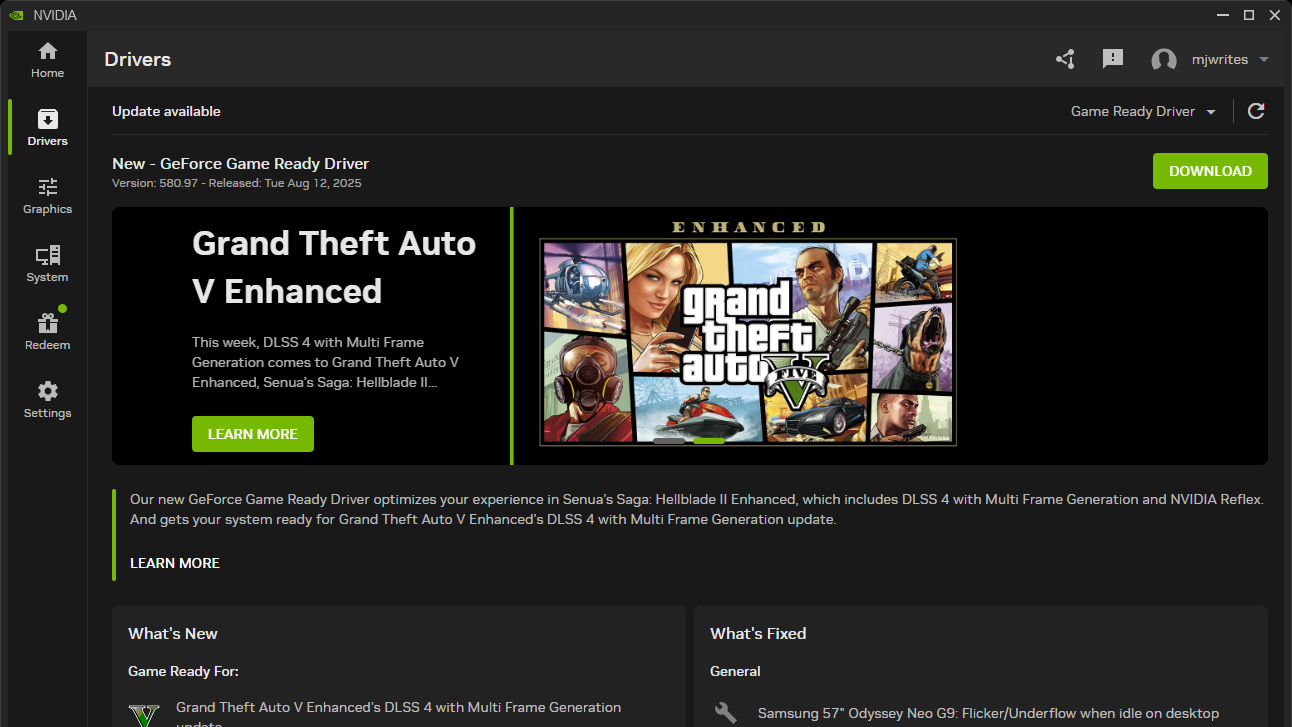Open the feedback report icon

click(x=1112, y=59)
